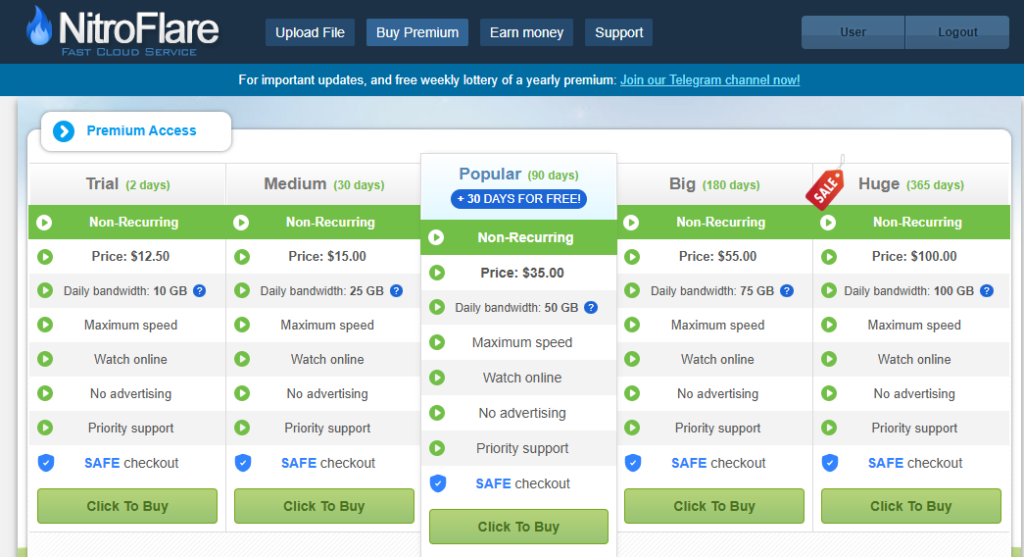Click green arrow beside Medium Price $15.00
This screenshot has width=1024, height=557.
[242, 257]
